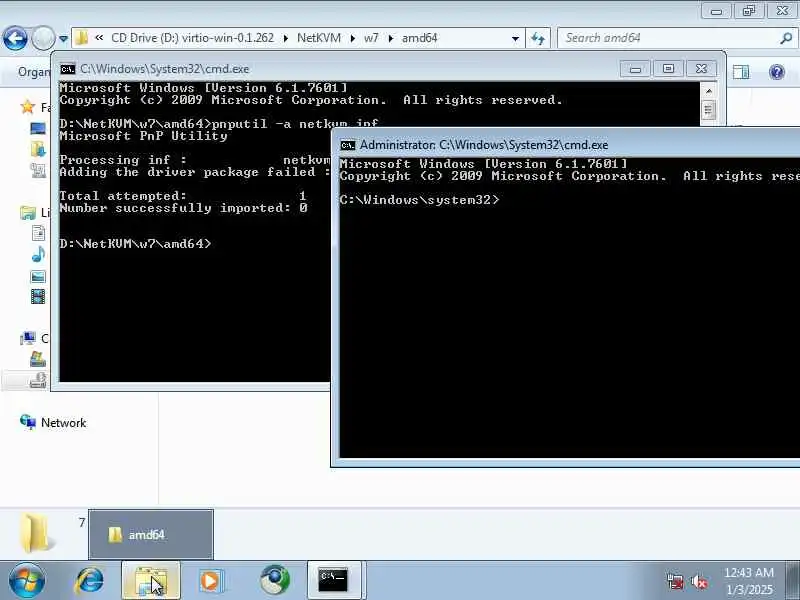The image size is (800, 600).
Task: Open the address bar history dropdown
Action: tap(515, 38)
